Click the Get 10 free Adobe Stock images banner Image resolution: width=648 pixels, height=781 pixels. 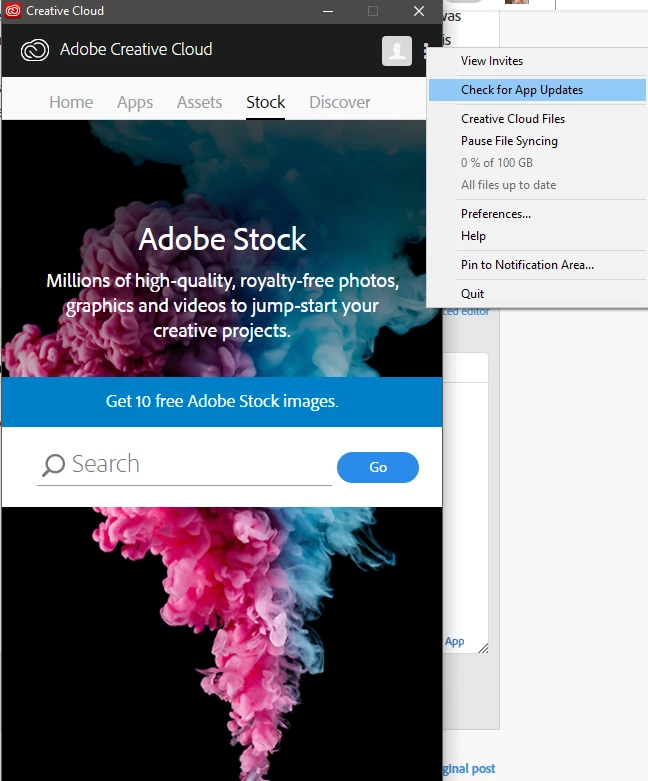click(222, 401)
